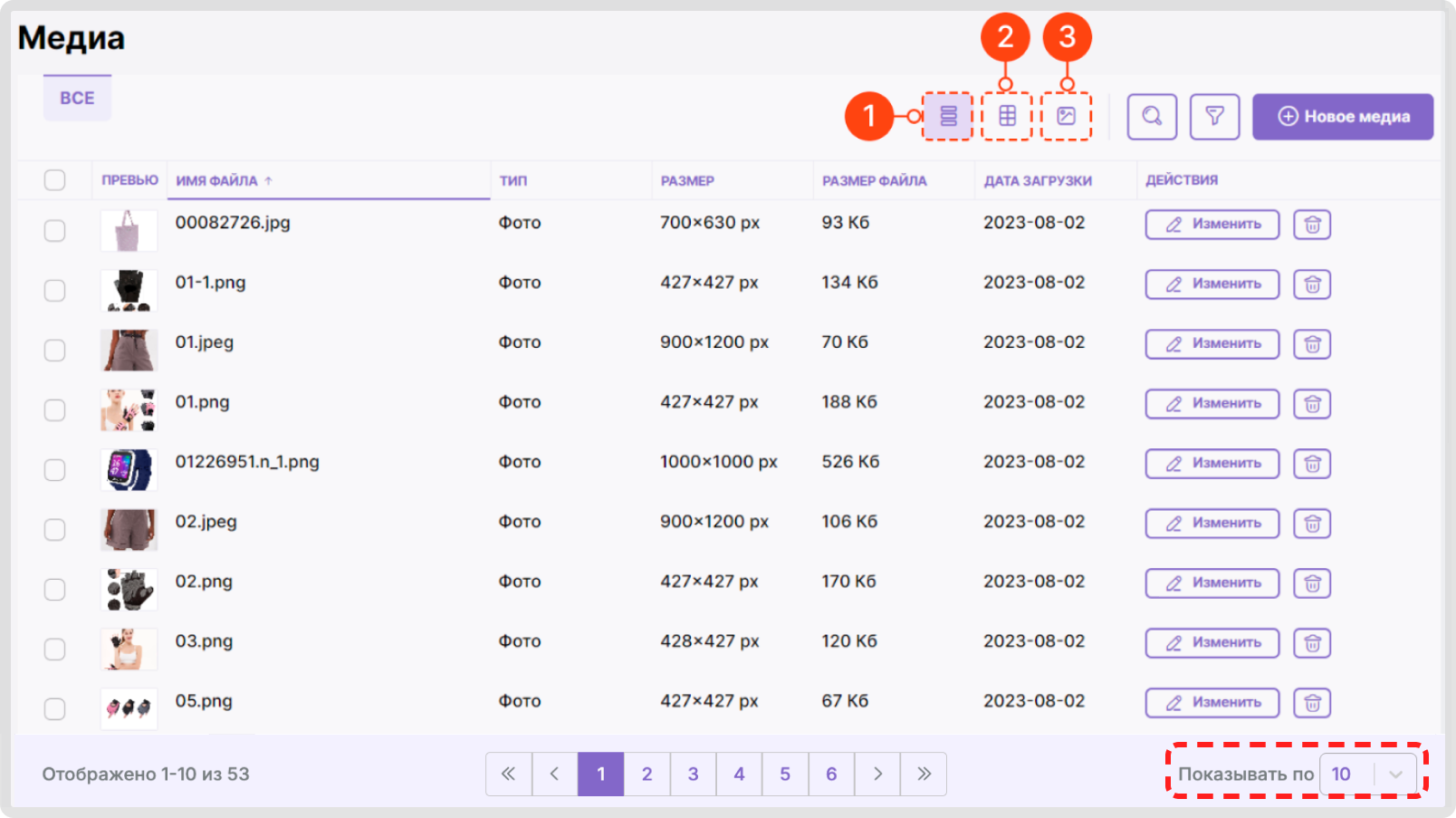Screen dimensions: 1456x818
Task: Go to page 4
Action: point(739,774)
